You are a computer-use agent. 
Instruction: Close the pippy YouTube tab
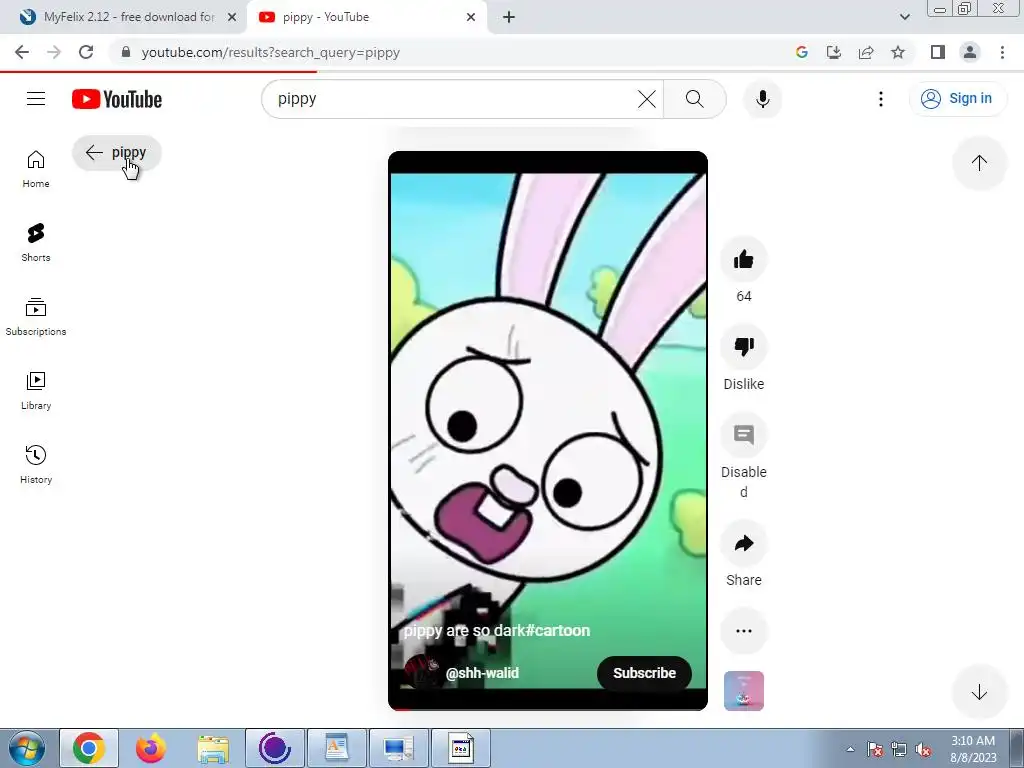[x=471, y=18]
